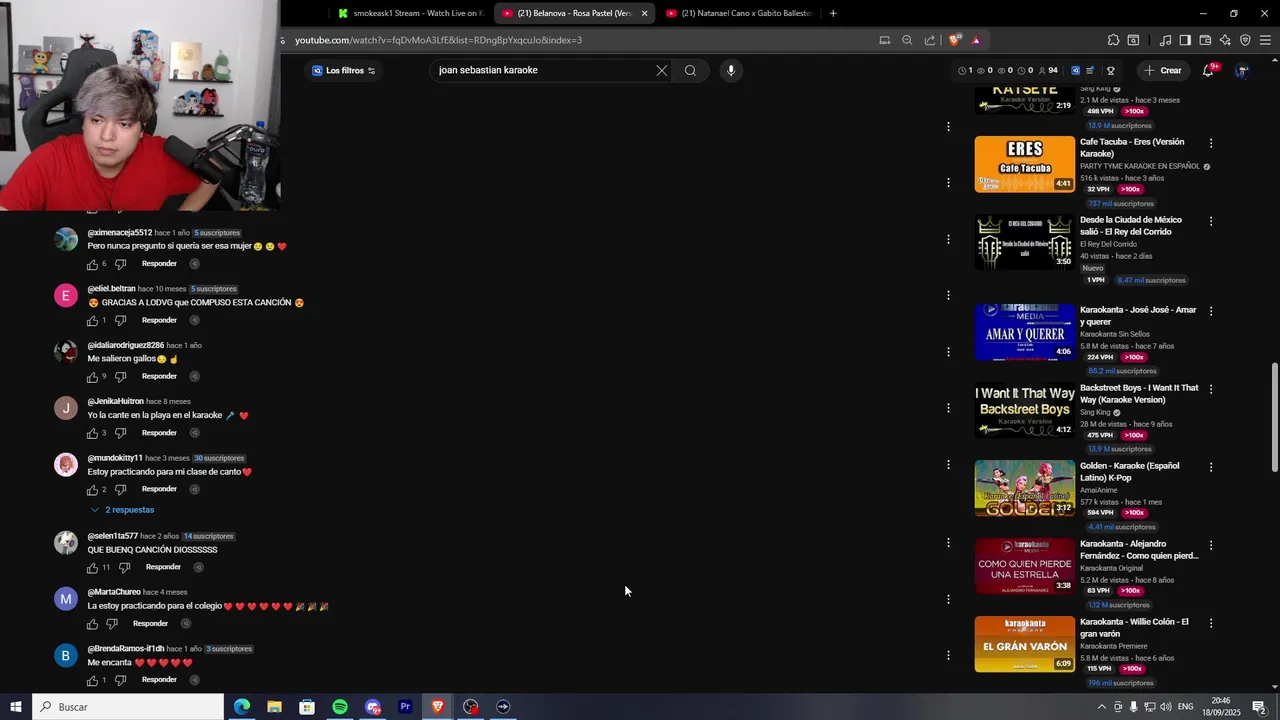Open the Windows notification center icon
Viewport: 1280px width, 720px height.
[1259, 707]
